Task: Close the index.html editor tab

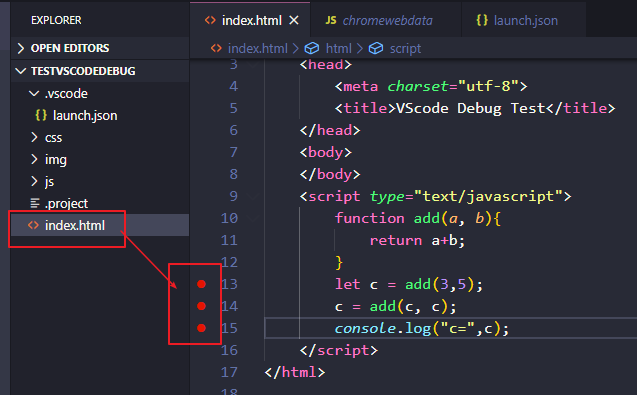Action: [x=294, y=20]
